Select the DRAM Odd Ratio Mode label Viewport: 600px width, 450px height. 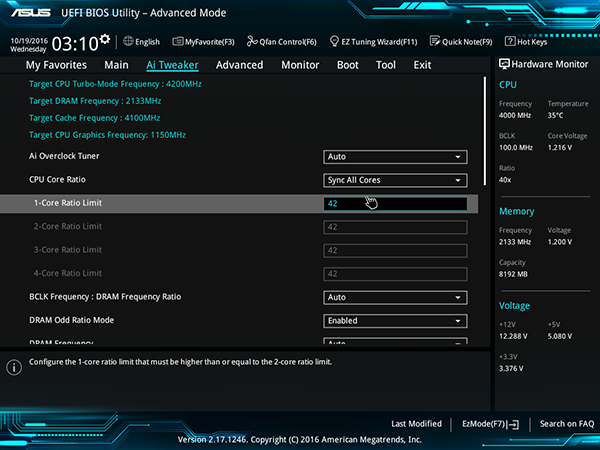[72, 320]
